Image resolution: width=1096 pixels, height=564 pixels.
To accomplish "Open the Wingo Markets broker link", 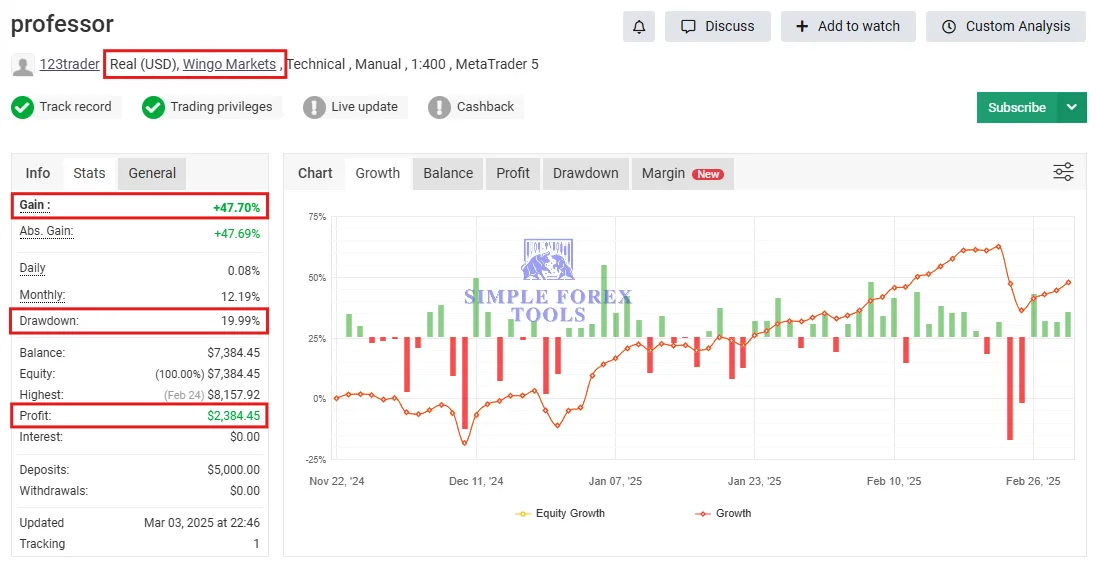I will [229, 64].
